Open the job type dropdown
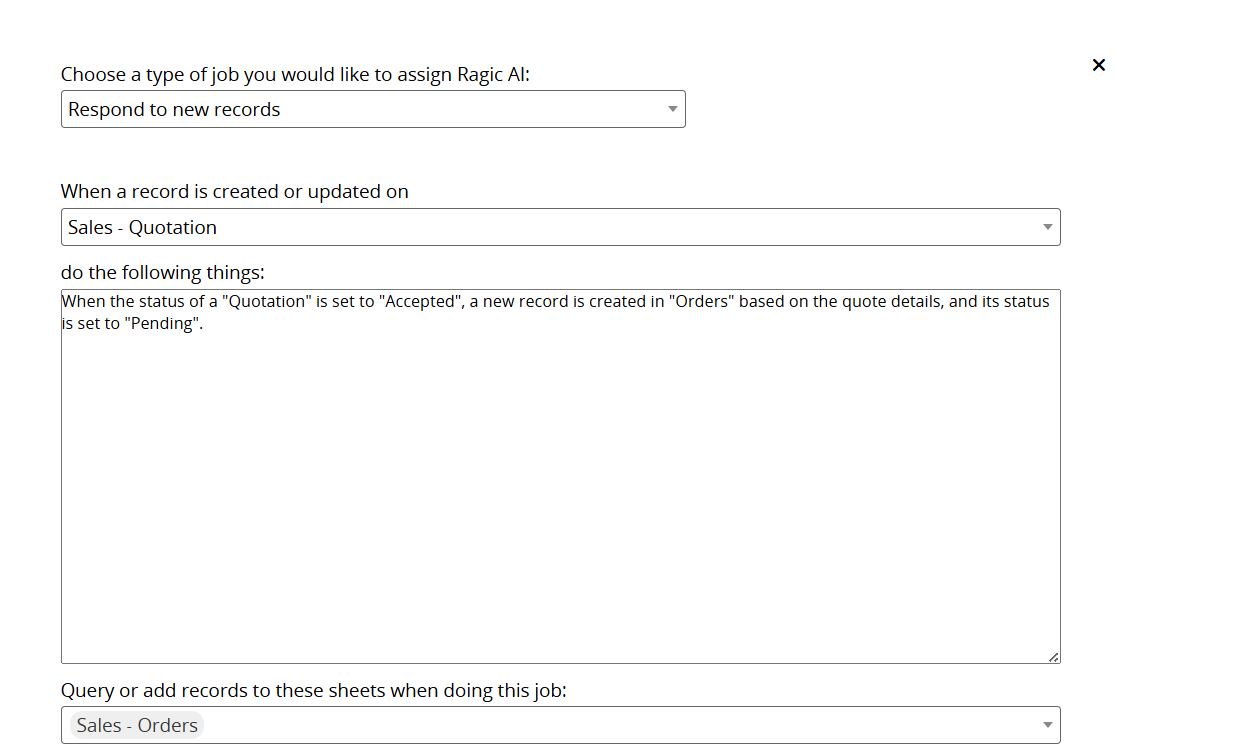Image resolution: width=1235 pixels, height=751 pixels. coord(372,109)
